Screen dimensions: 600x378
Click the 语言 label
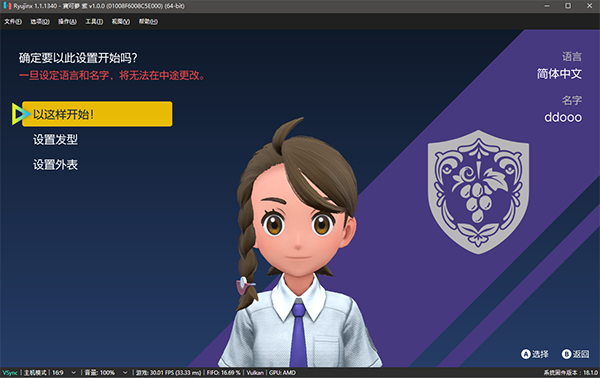[x=572, y=57]
